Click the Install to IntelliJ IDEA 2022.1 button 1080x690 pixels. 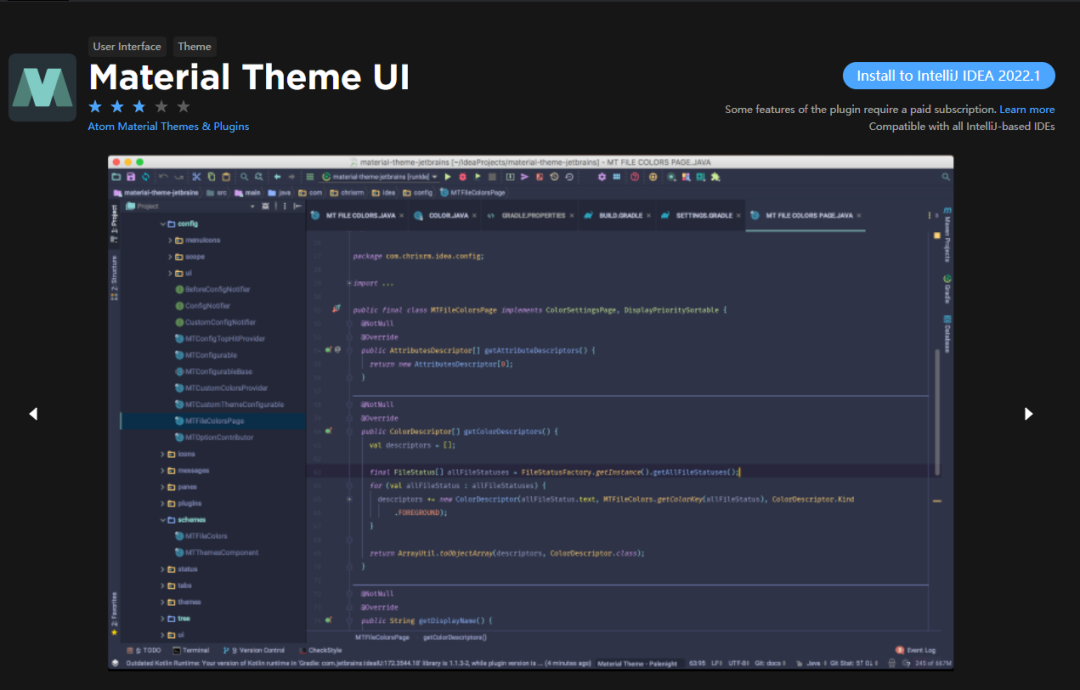point(948,76)
